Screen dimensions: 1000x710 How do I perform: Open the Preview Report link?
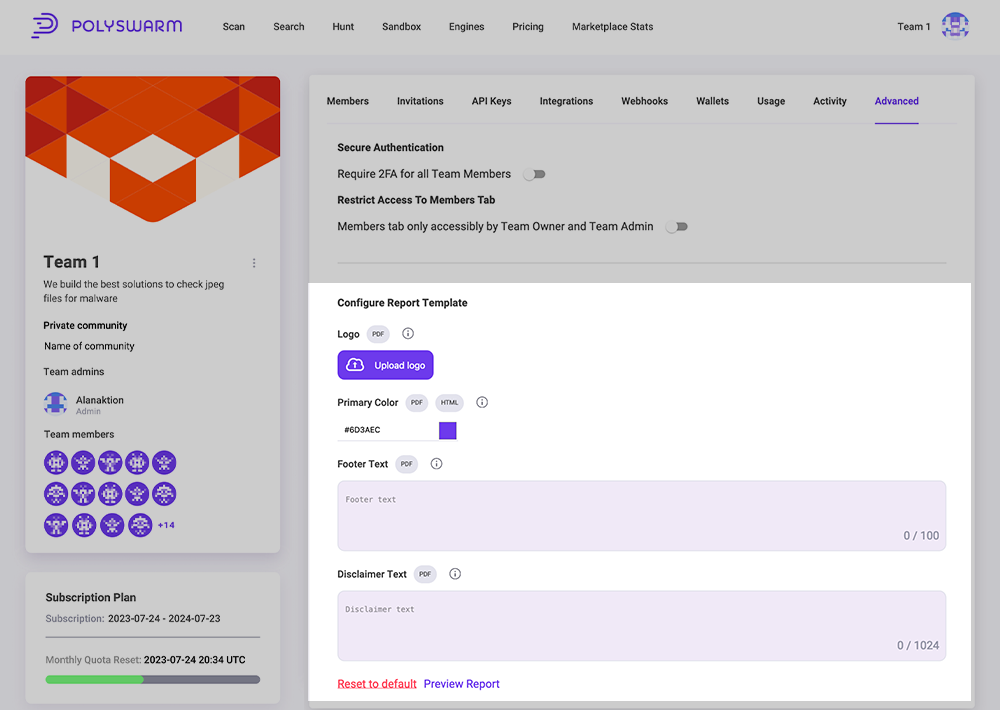click(x=461, y=684)
